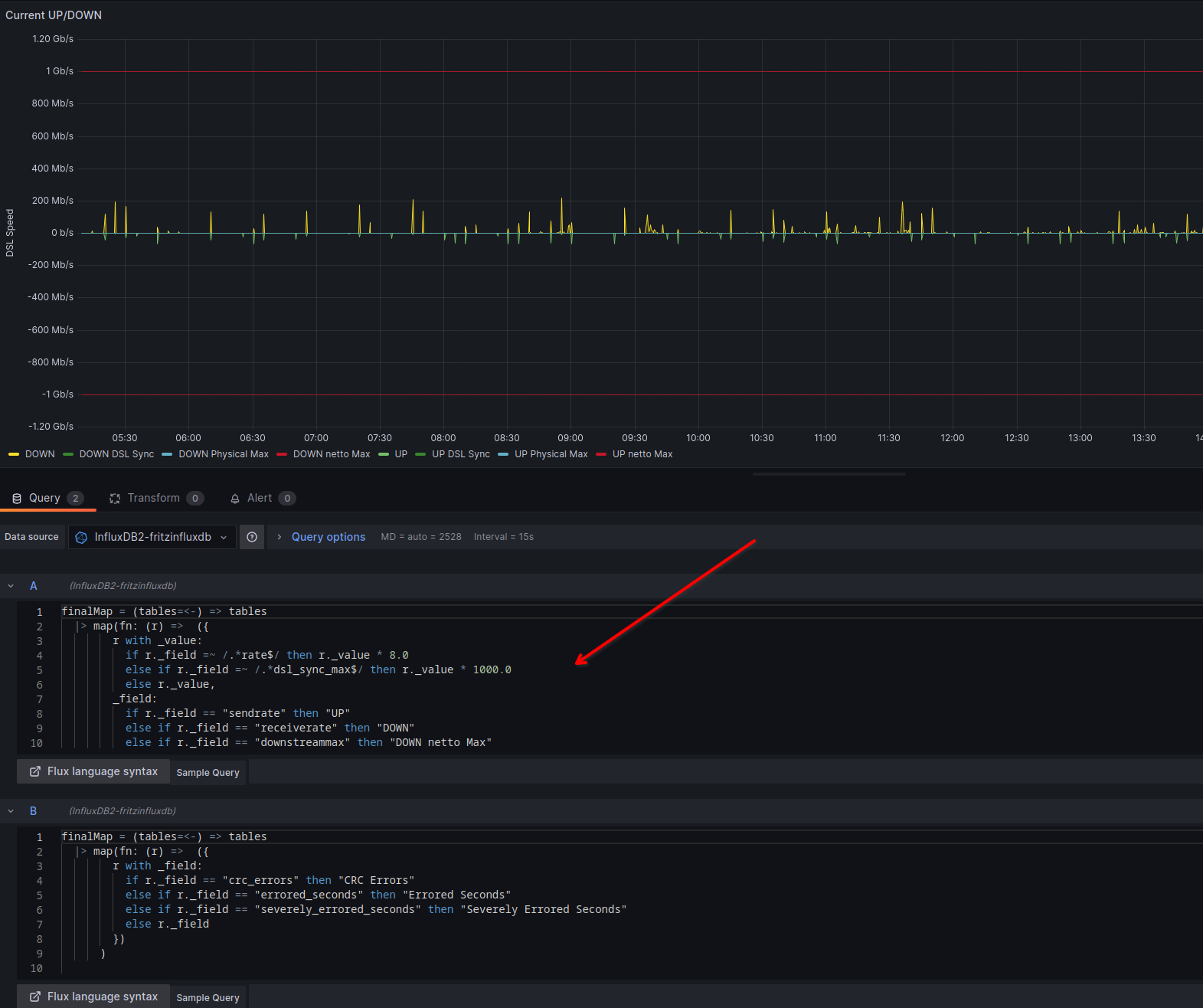Click red color swatch for UP netto Max
This screenshot has height=1008, width=1203.
(x=601, y=454)
